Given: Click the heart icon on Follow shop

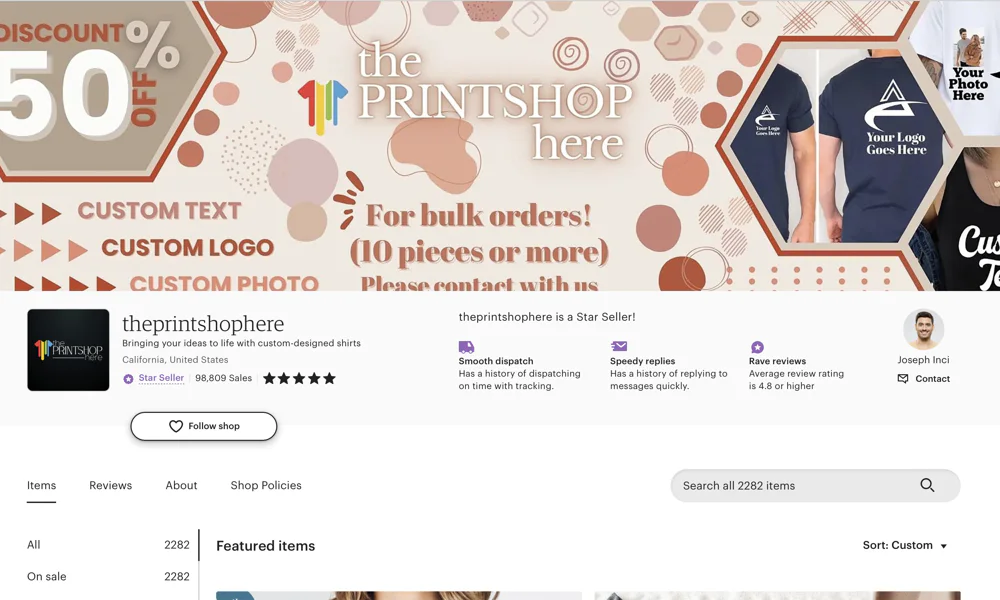Looking at the screenshot, I should 175,426.
